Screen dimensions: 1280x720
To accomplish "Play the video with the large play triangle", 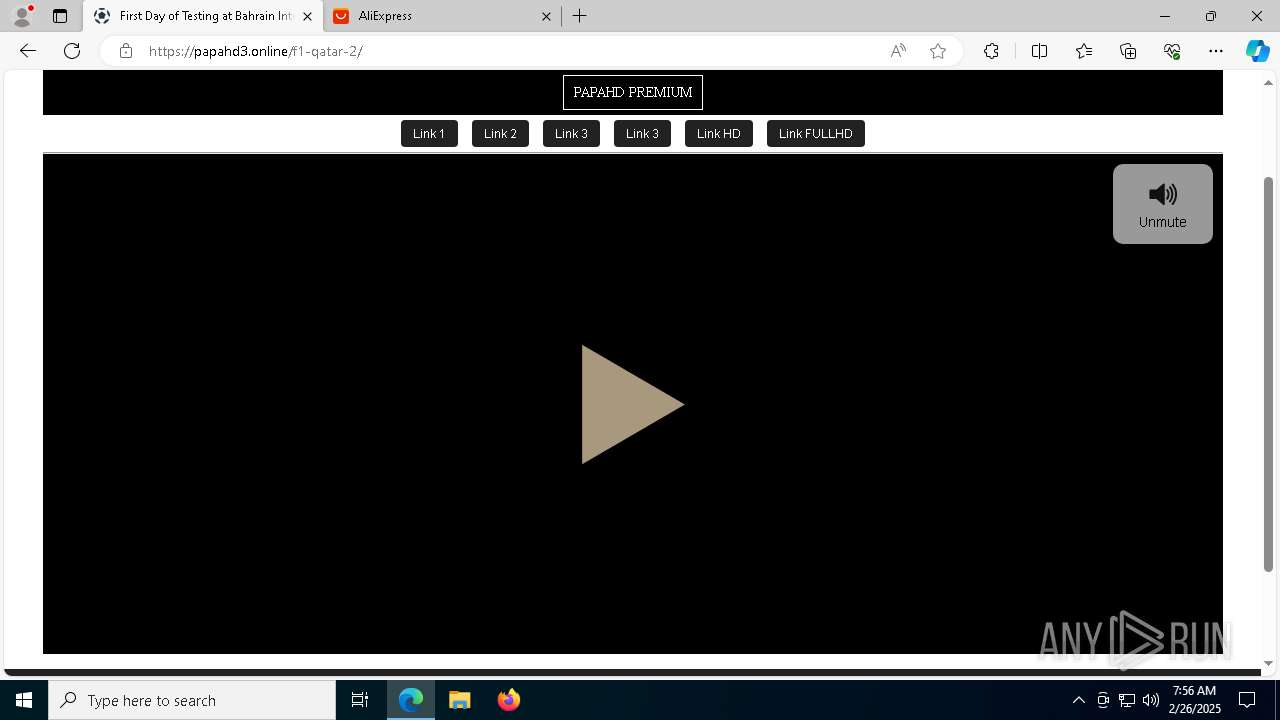I will point(632,404).
